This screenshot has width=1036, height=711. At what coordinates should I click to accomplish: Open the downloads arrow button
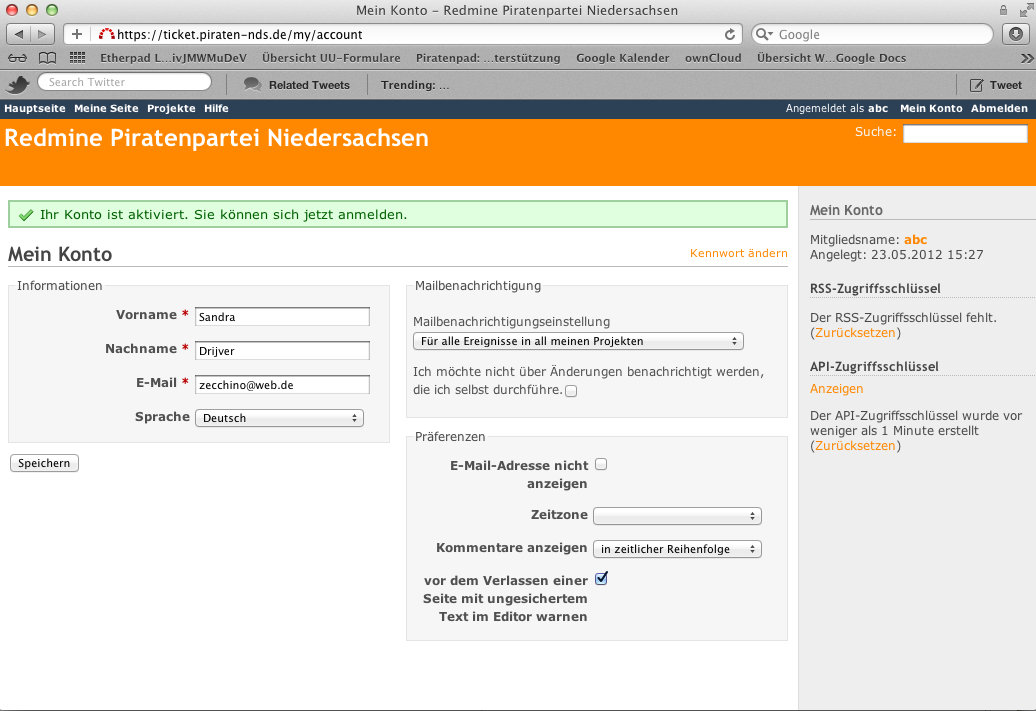1015,34
